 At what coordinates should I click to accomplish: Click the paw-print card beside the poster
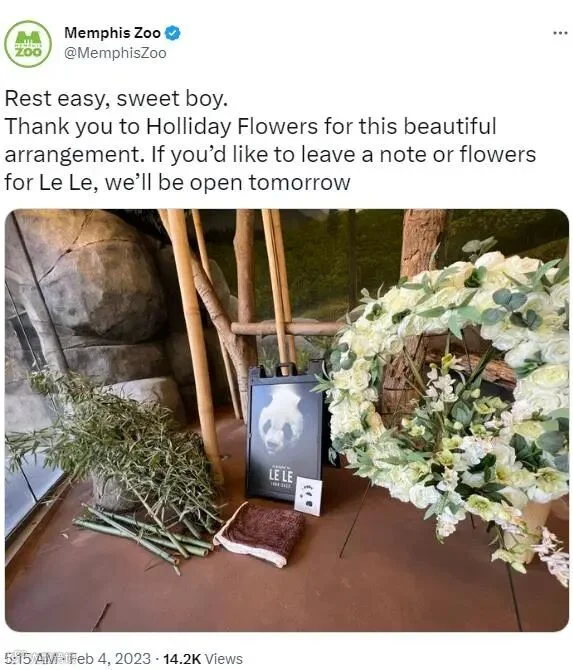click(x=308, y=497)
